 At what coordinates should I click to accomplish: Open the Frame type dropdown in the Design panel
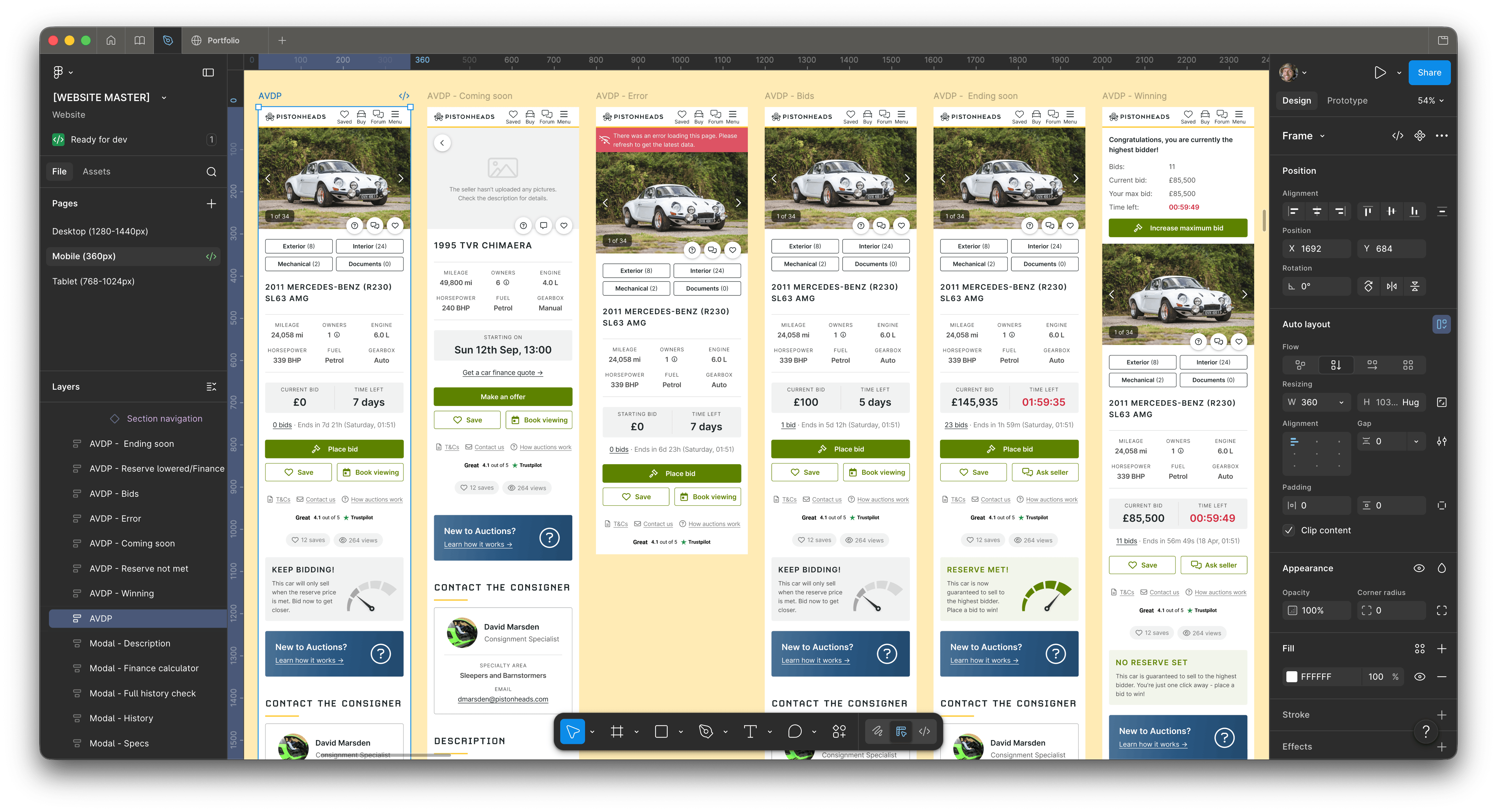pyautogui.click(x=1303, y=135)
